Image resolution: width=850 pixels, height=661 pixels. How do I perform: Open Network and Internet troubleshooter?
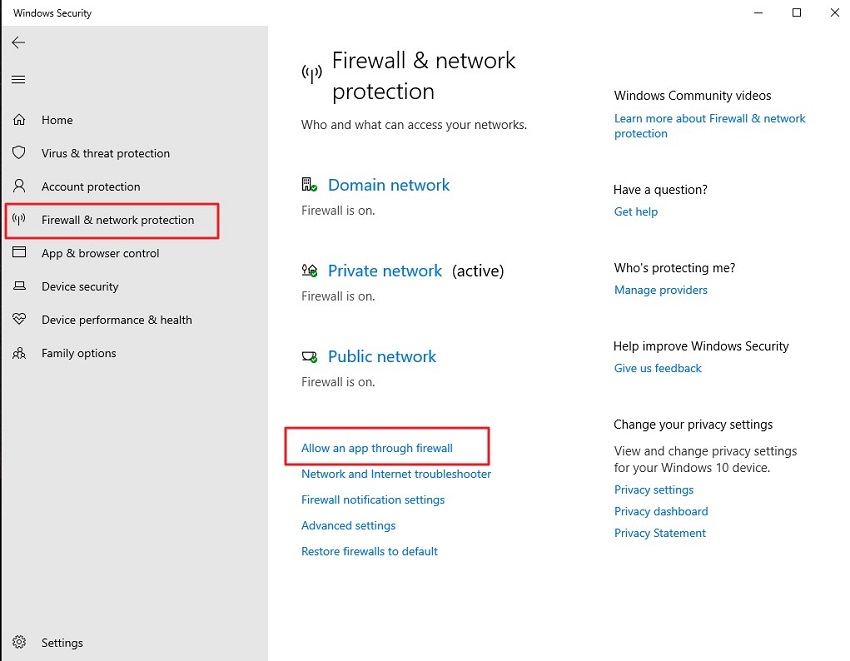pos(396,474)
